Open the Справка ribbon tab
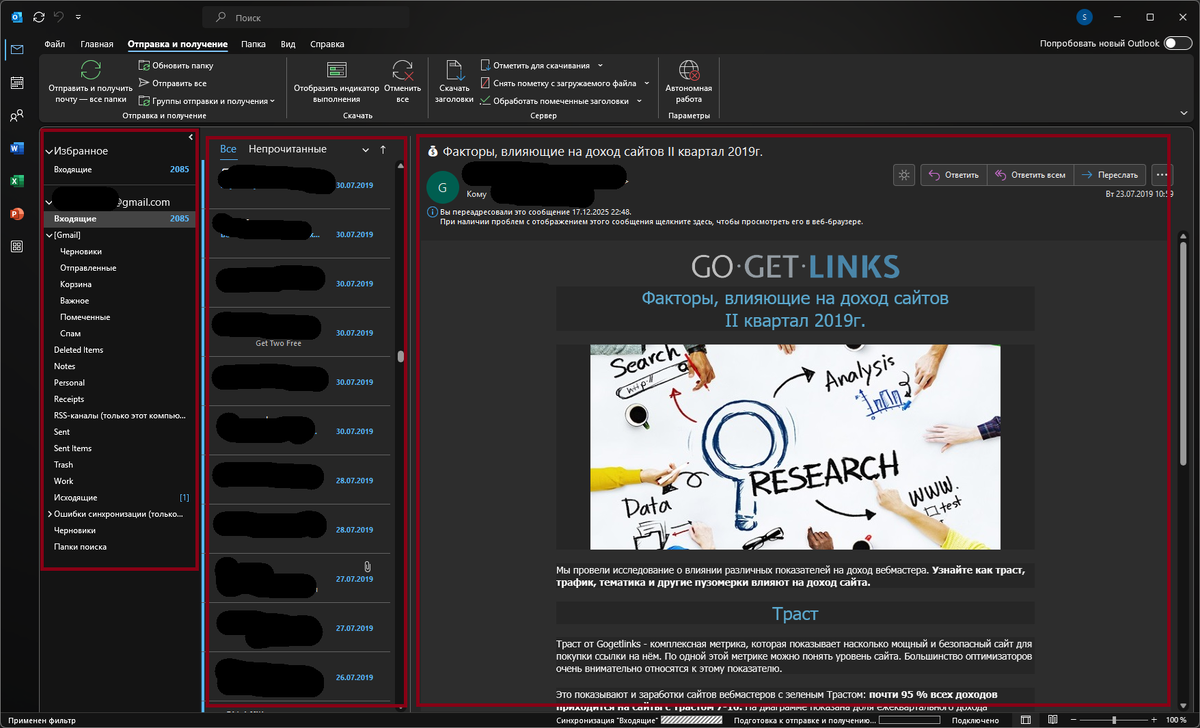 pos(327,44)
